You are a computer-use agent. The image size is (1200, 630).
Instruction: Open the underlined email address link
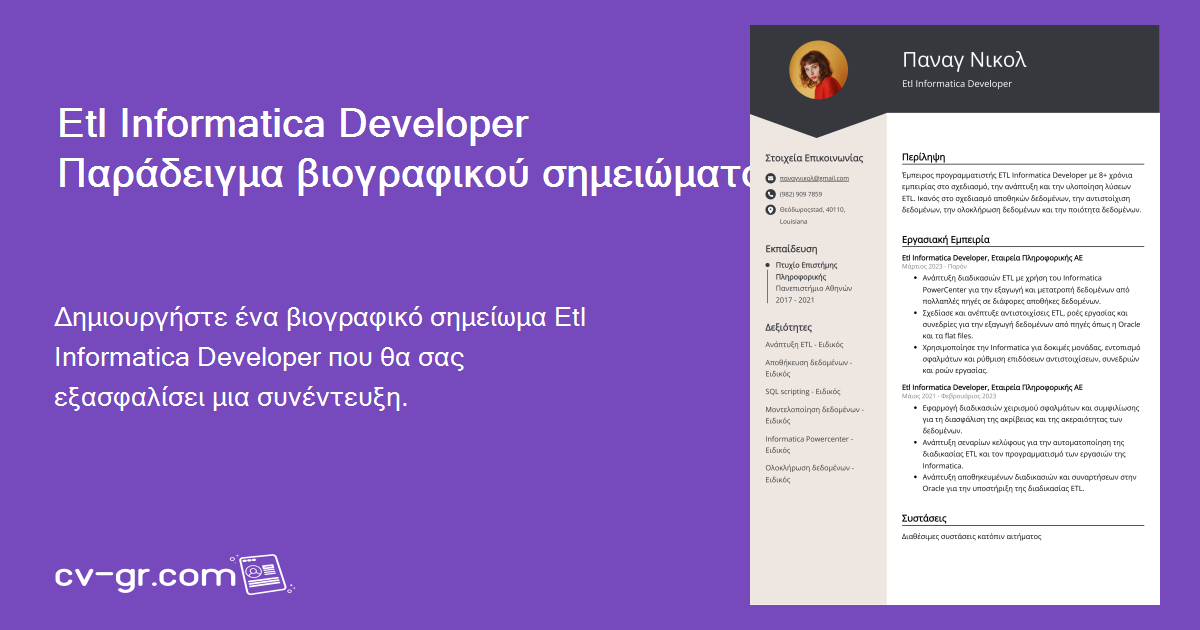click(814, 178)
